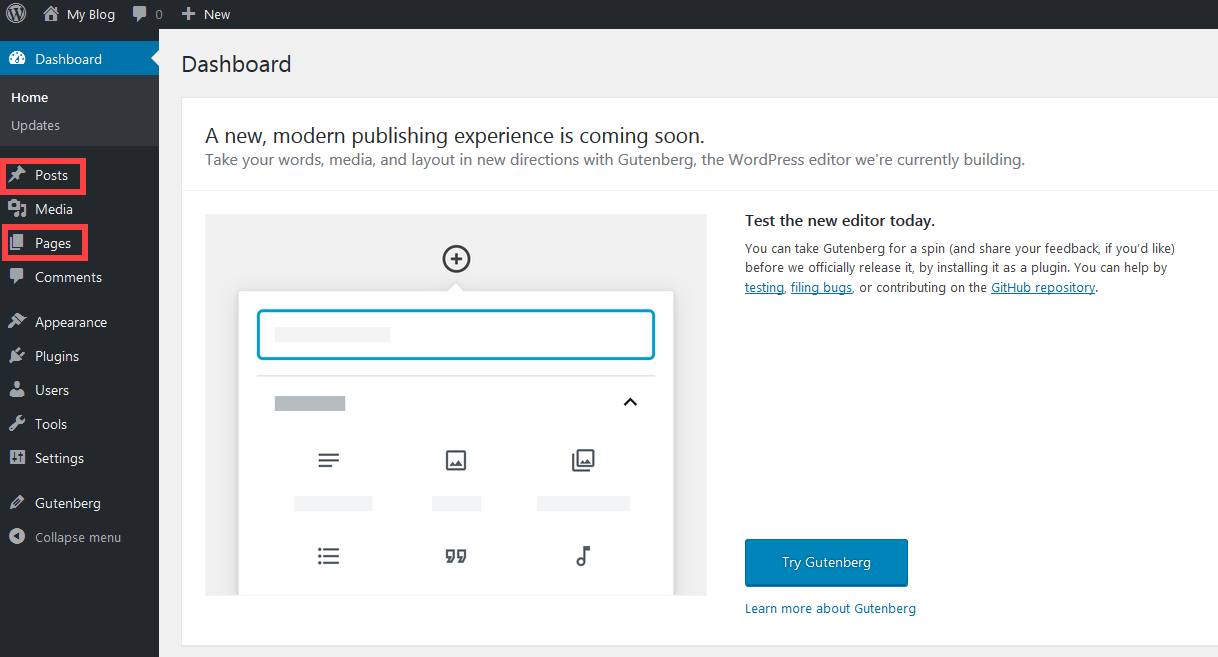The height and width of the screenshot is (657, 1218).
Task: Click the Posts pushpin icon
Action: pos(17,175)
